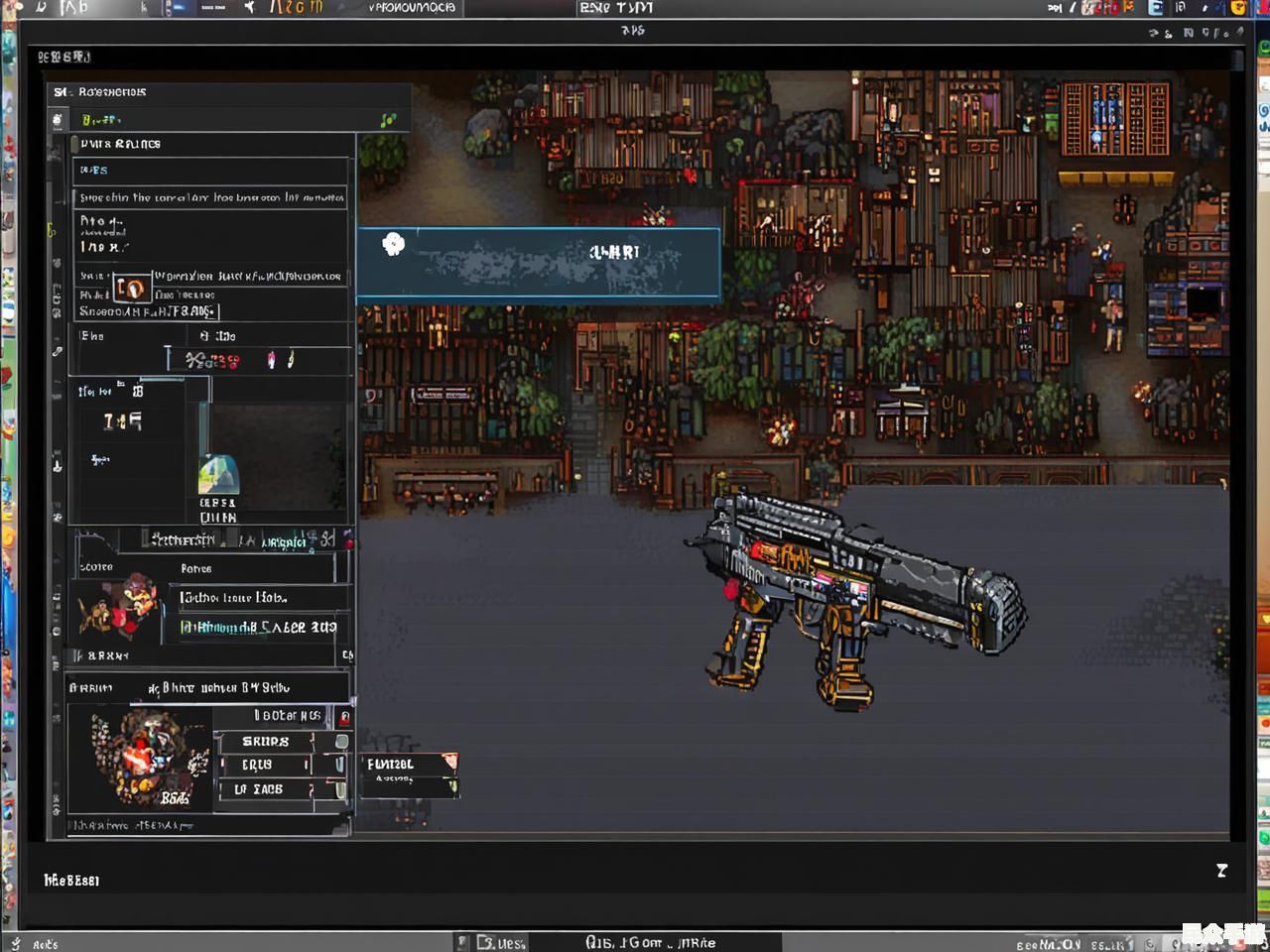The width and height of the screenshot is (1270, 952).
Task: Toggle the checkbox in the bottom stats row
Action: 339,789
